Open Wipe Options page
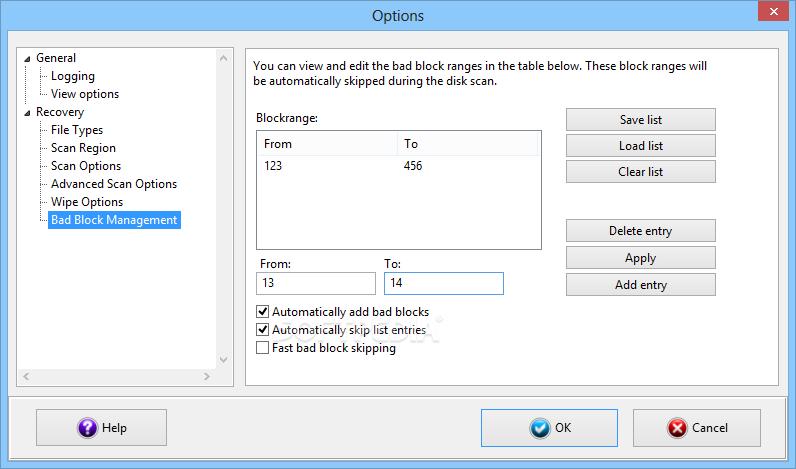796x469 pixels. pyautogui.click(x=87, y=202)
